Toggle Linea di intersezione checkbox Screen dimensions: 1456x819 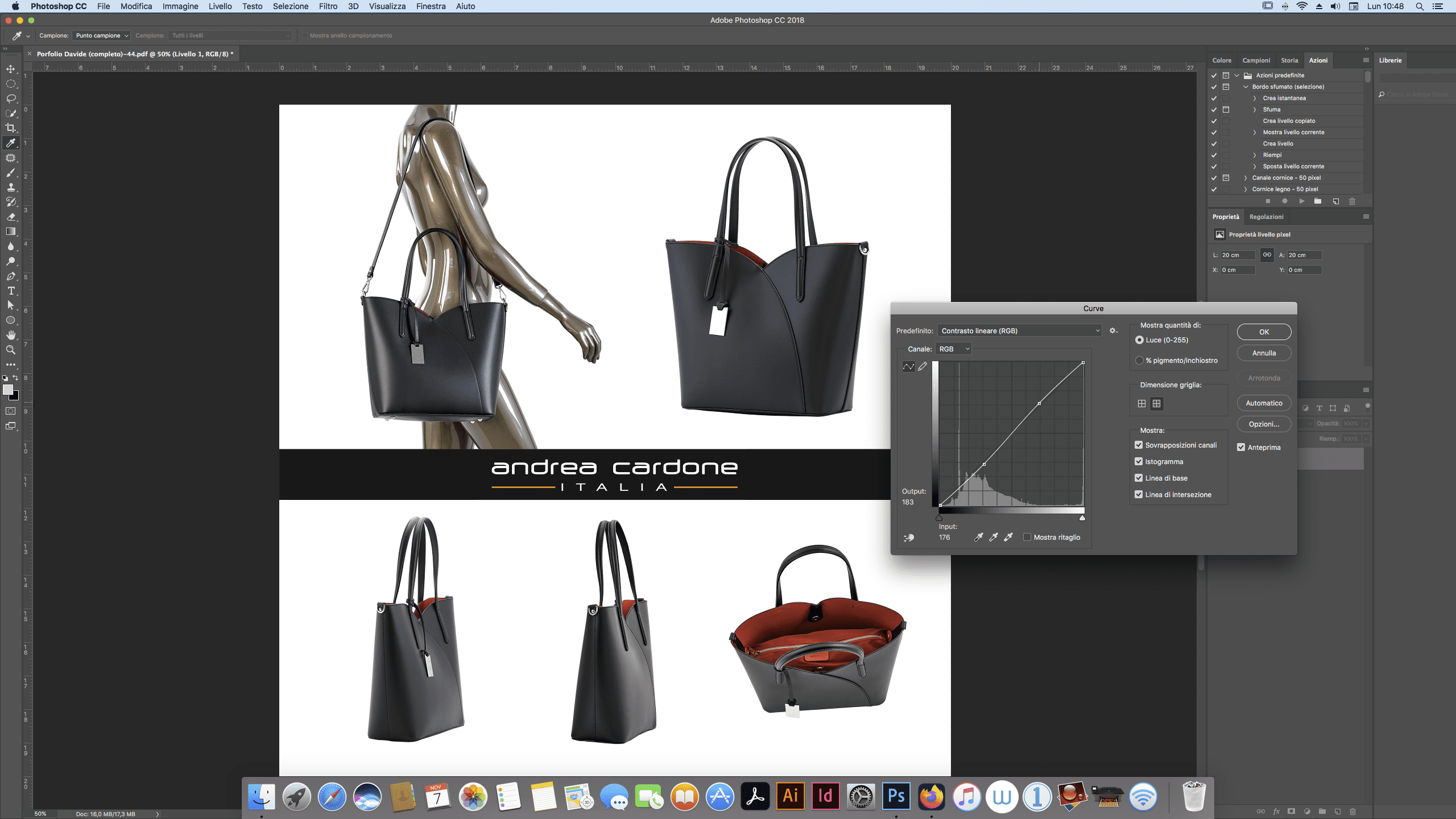coord(1139,494)
